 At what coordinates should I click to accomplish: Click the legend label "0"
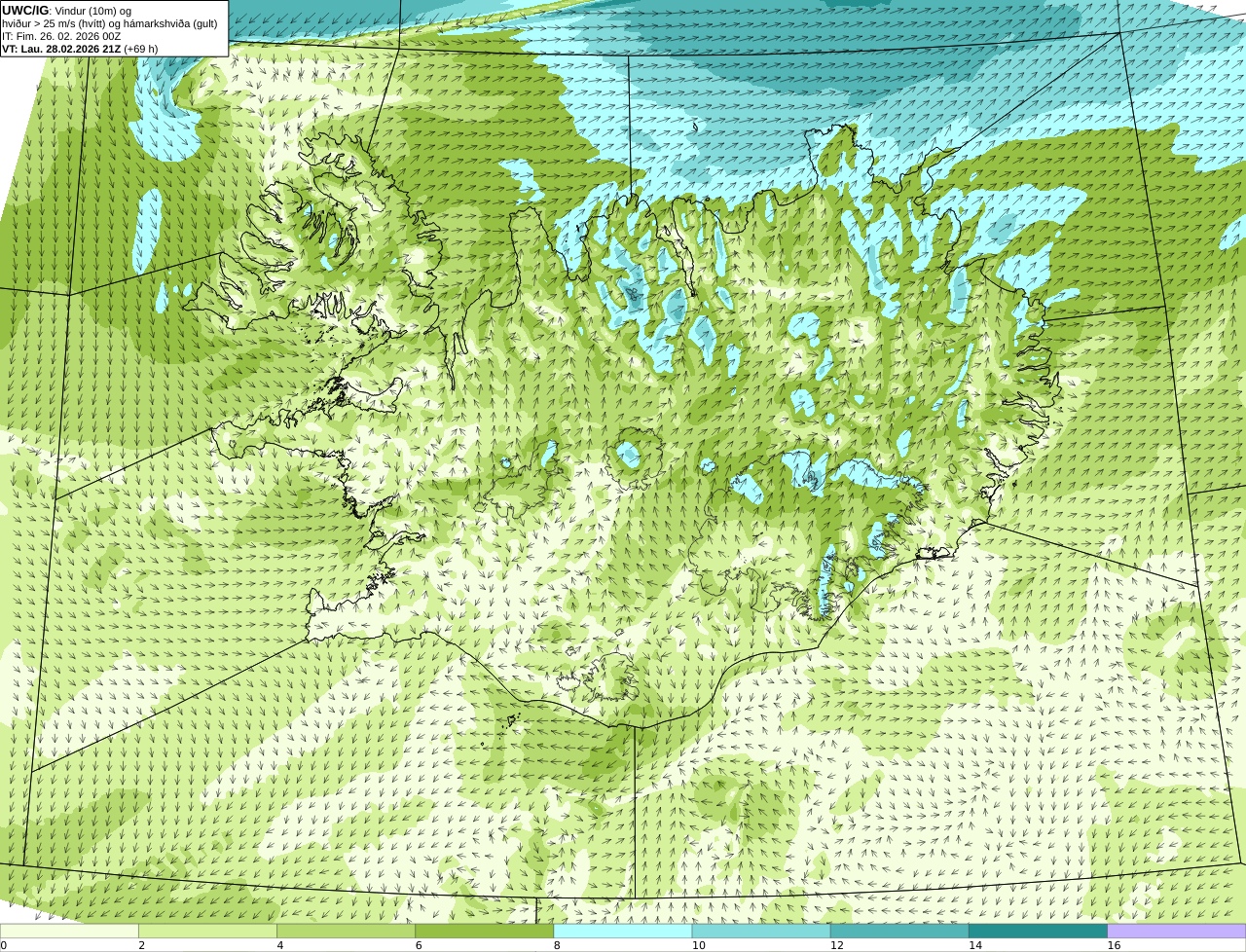3,945
